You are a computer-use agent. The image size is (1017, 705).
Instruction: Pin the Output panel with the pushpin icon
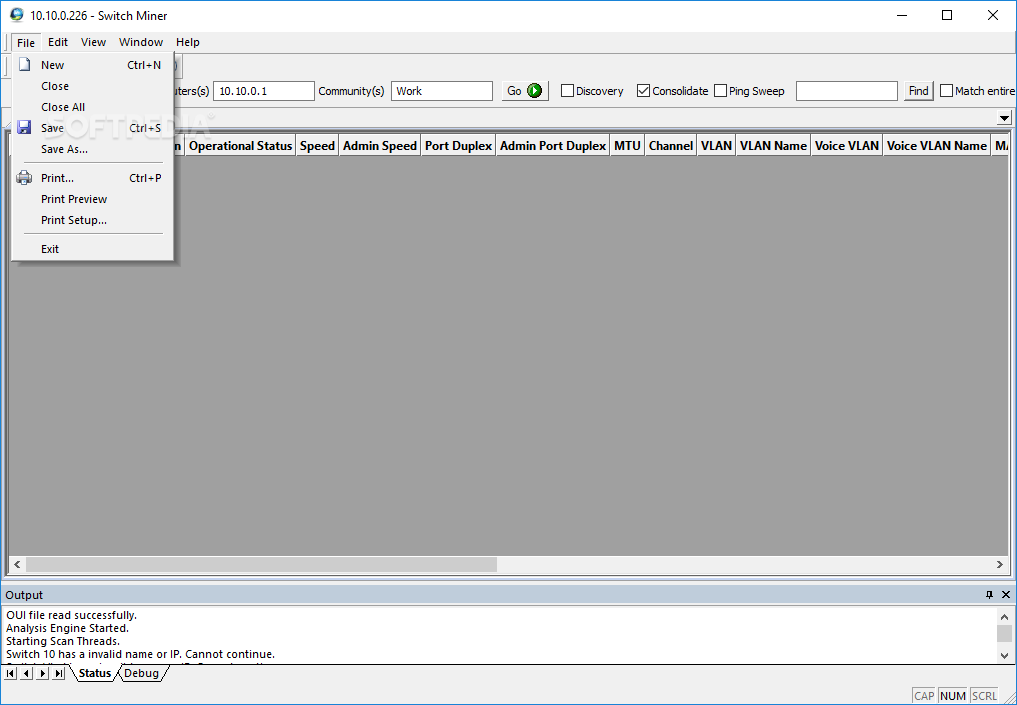pos(989,595)
